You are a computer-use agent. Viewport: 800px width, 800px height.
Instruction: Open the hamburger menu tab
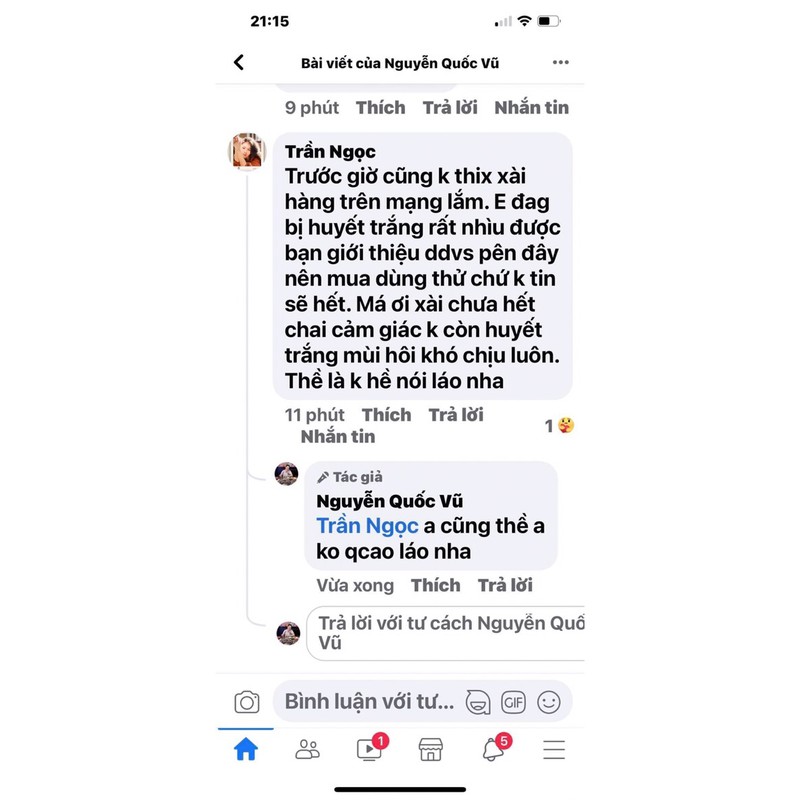coord(554,749)
